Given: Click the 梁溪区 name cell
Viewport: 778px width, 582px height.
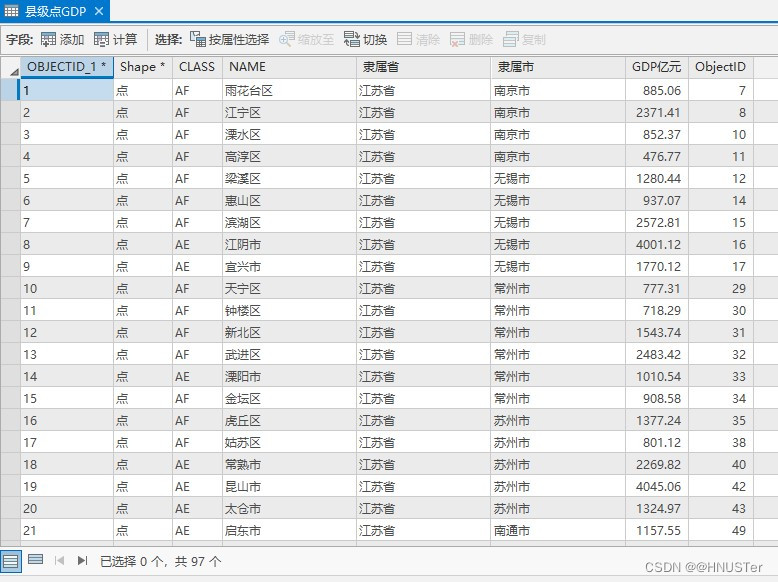Looking at the screenshot, I should pos(289,179).
